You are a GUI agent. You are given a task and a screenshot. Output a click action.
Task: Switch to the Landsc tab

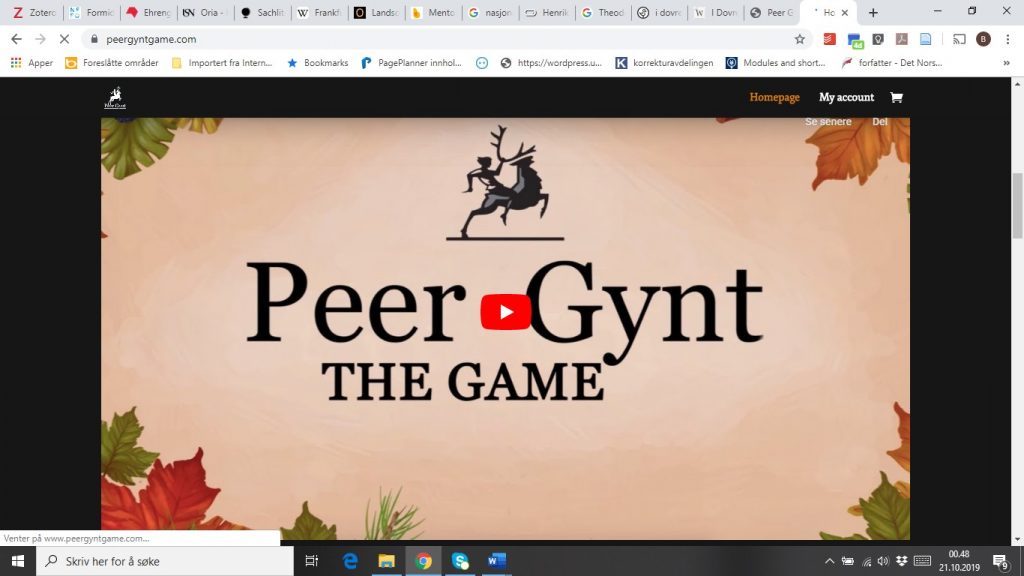point(376,12)
